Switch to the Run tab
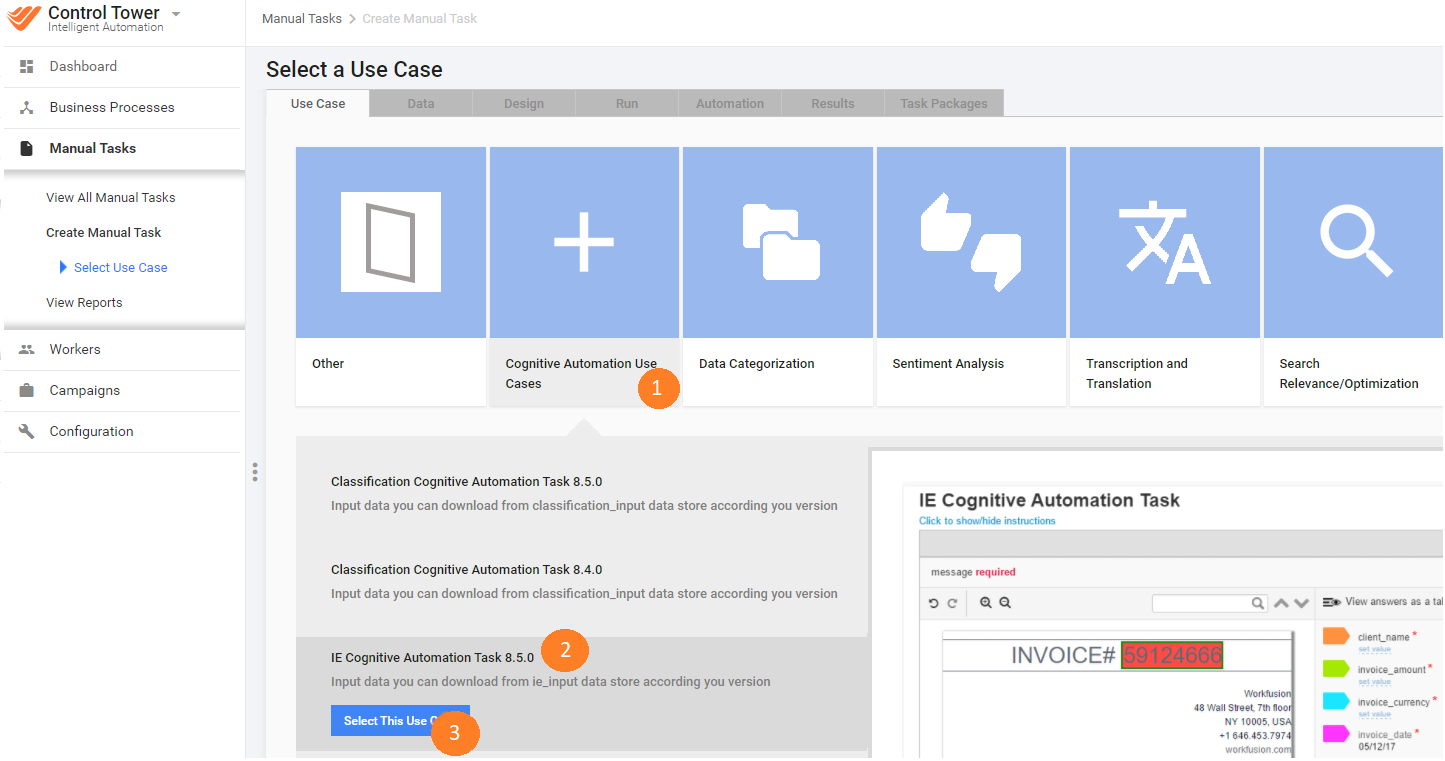The image size is (1445, 761). tap(627, 103)
